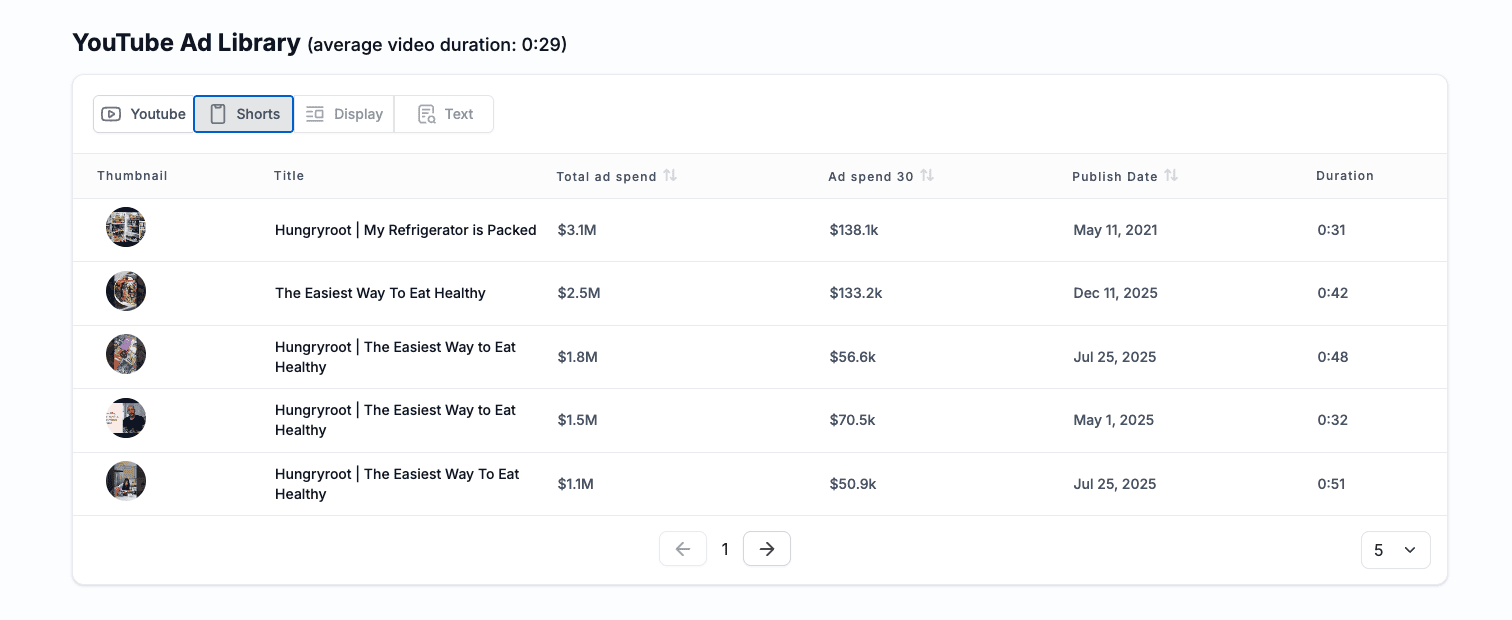The width and height of the screenshot is (1512, 620).
Task: Click Jul 25, 2025 date in $1.1M row
Action: (x=1114, y=484)
